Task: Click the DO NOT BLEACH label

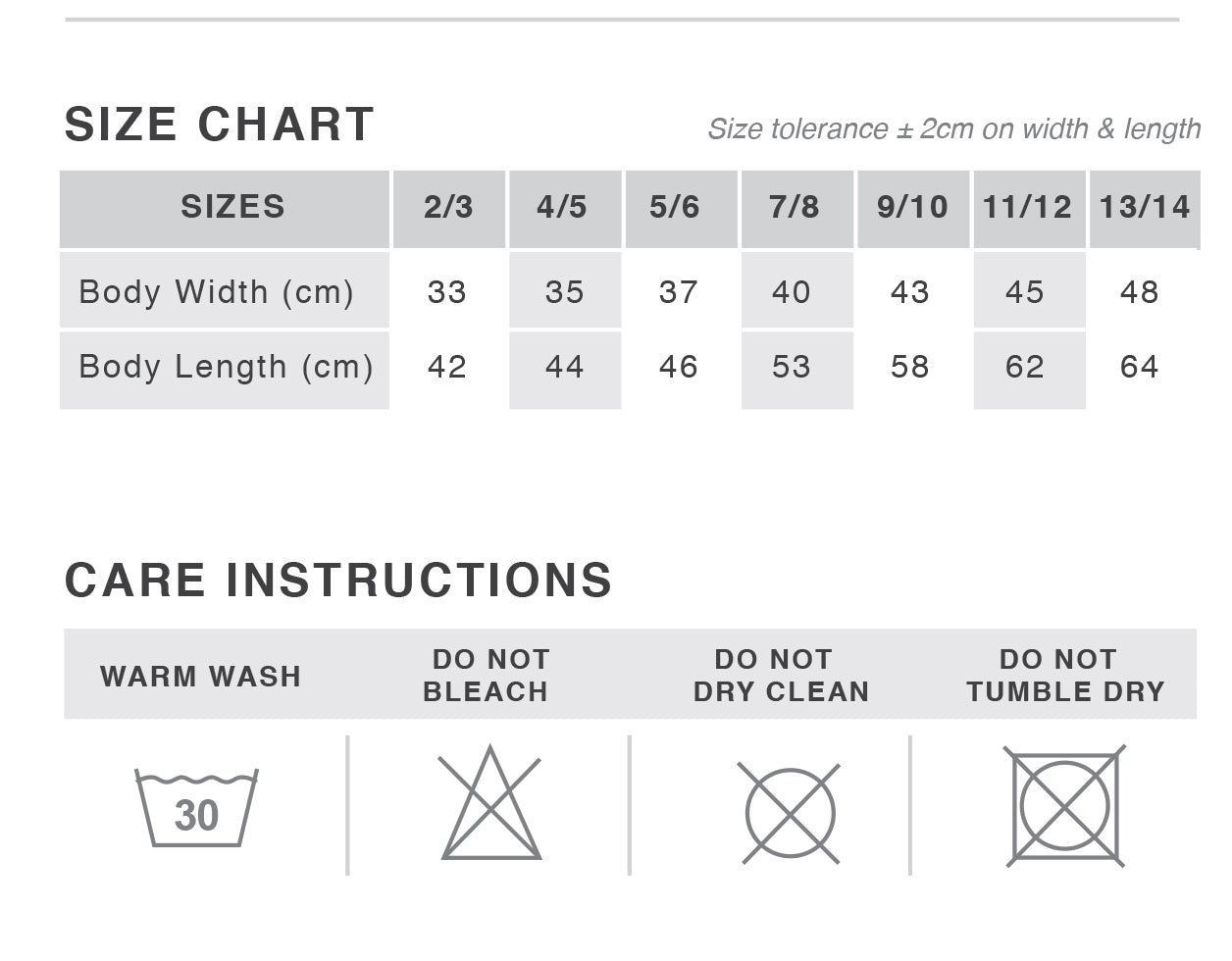Action: (488, 676)
